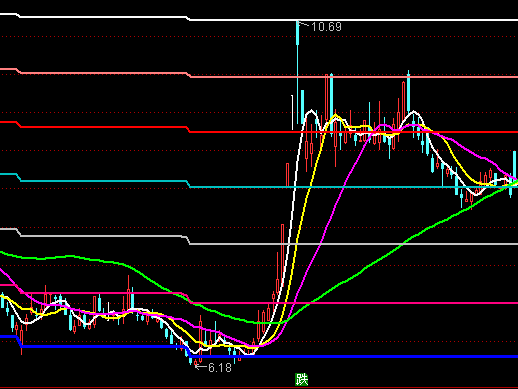Click the green long-term moving average curve

[384, 256]
